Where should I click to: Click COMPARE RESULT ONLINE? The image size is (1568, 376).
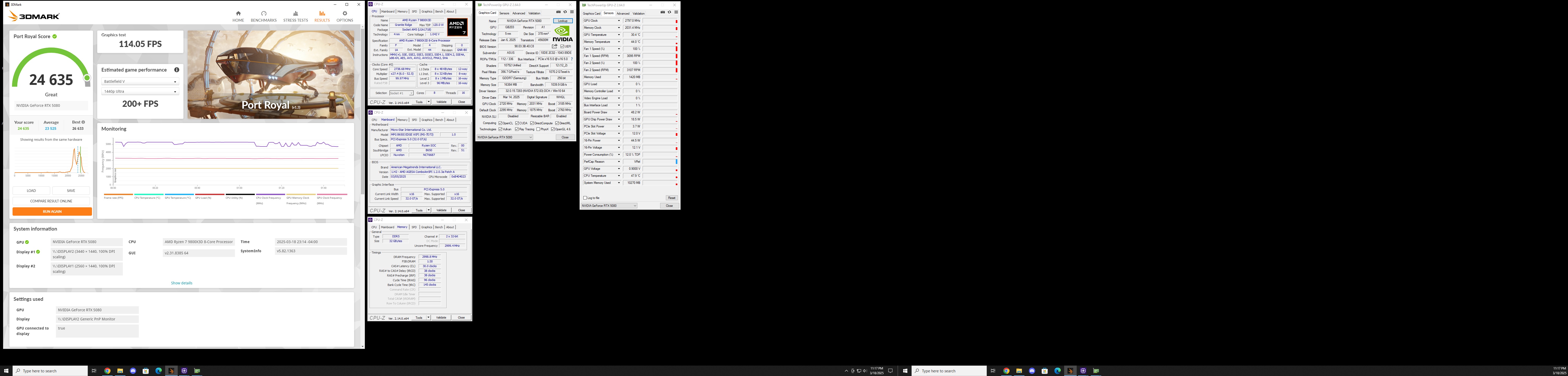click(52, 201)
